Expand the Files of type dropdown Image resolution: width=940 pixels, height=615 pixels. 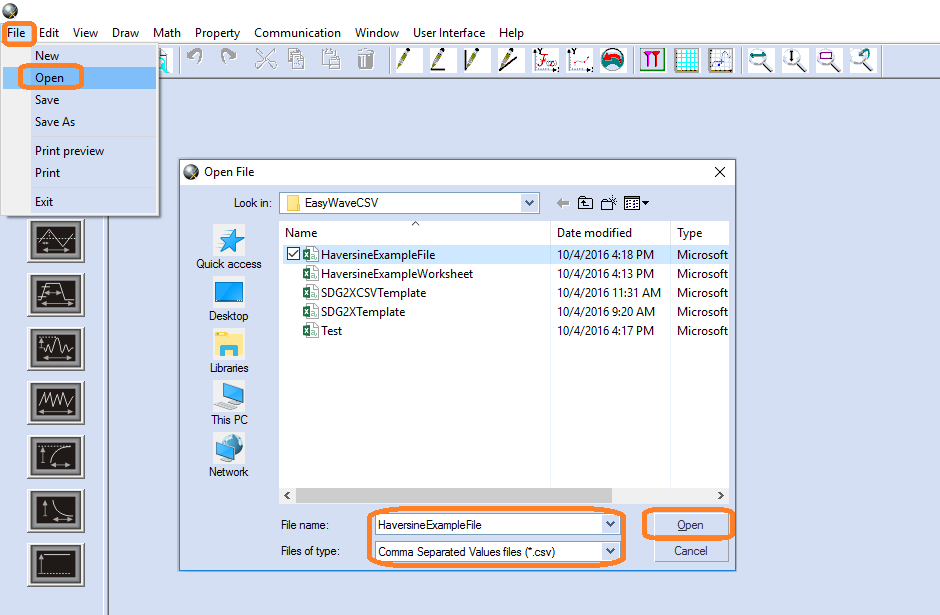pos(610,551)
